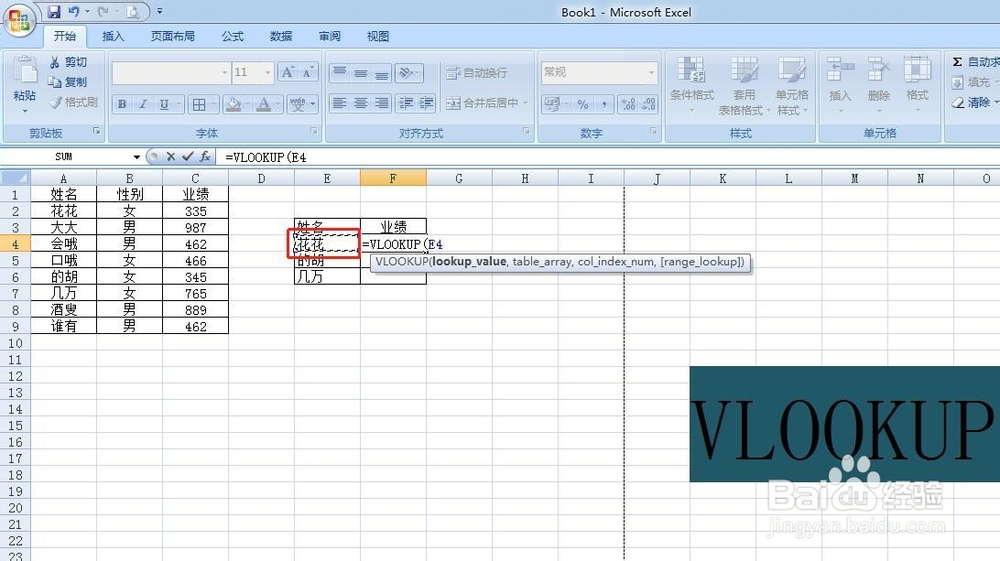This screenshot has height=561, width=1000.
Task: Undo the last action
Action: 74,11
